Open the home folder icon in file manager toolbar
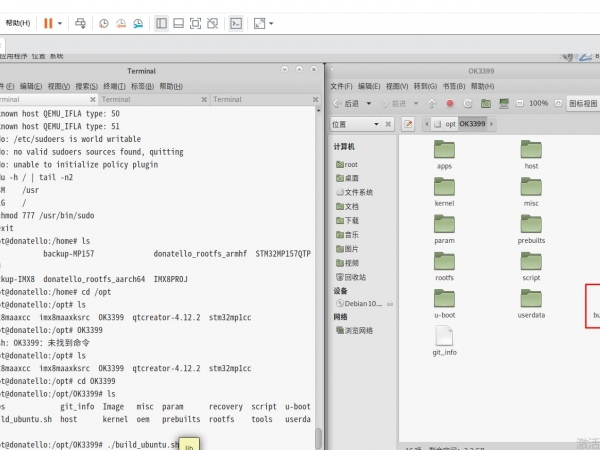 coord(484,103)
